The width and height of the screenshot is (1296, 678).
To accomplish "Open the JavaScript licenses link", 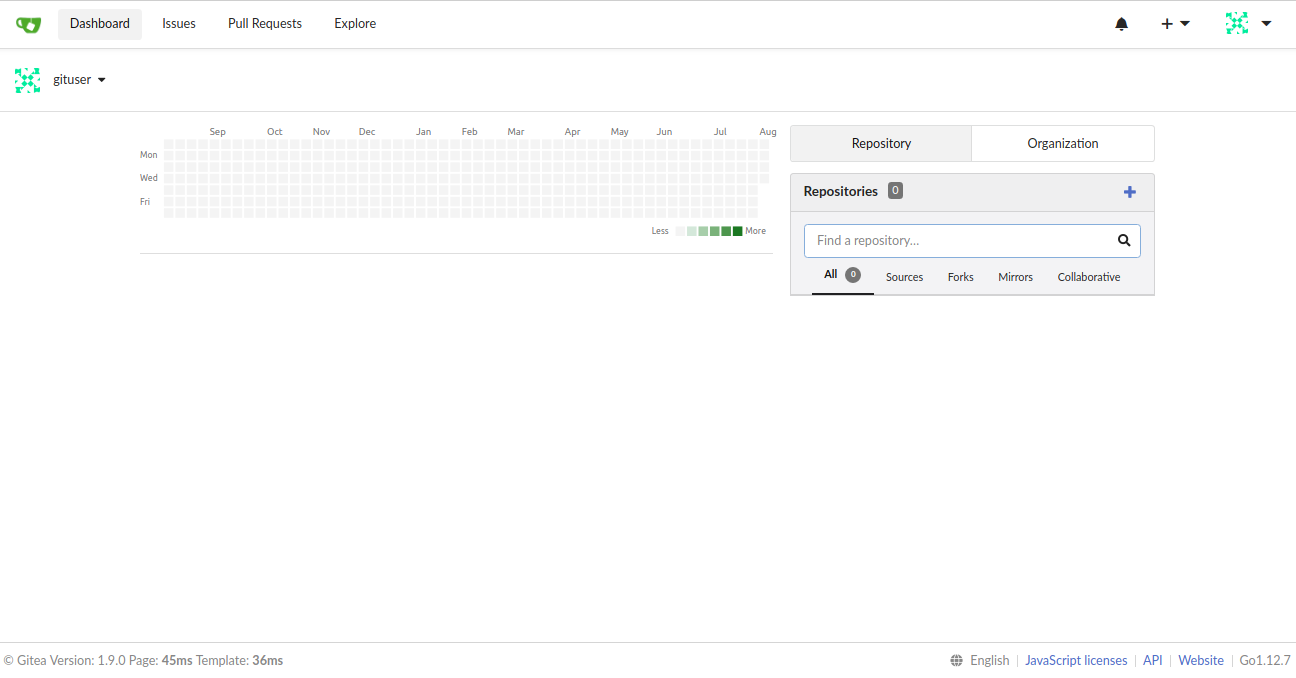I will pos(1076,661).
